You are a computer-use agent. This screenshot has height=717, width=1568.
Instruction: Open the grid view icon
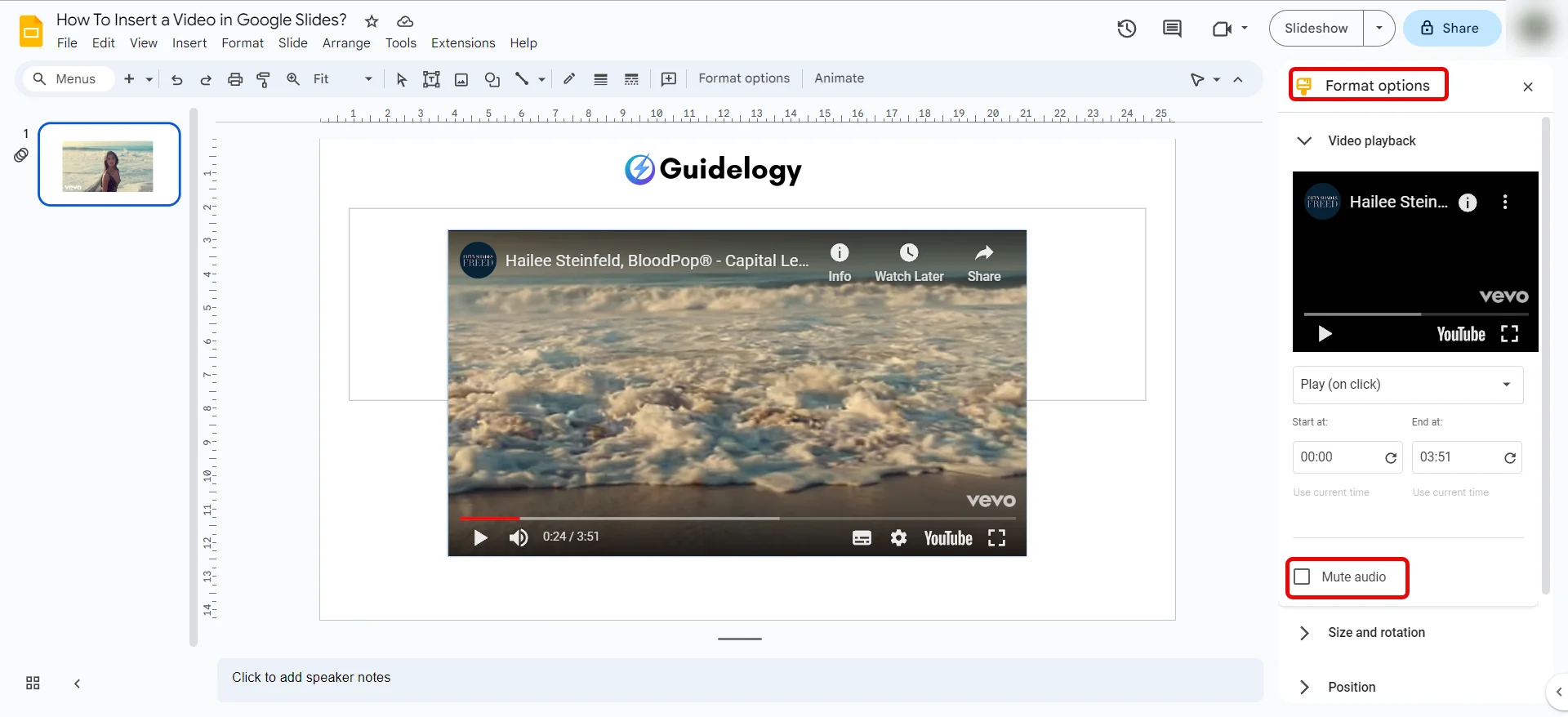click(33, 684)
